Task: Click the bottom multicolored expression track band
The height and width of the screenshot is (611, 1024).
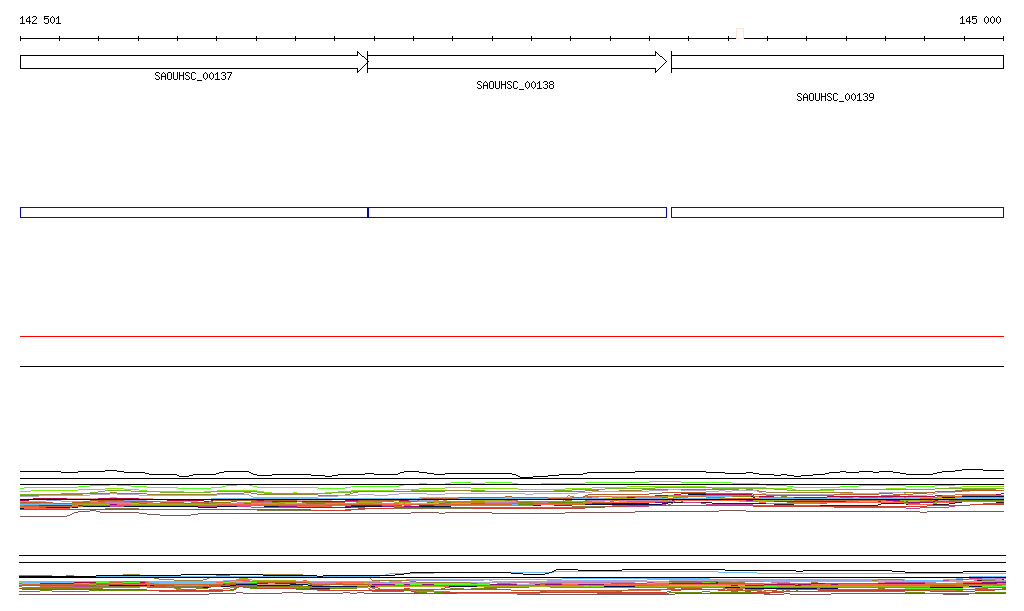Action: coord(512,585)
